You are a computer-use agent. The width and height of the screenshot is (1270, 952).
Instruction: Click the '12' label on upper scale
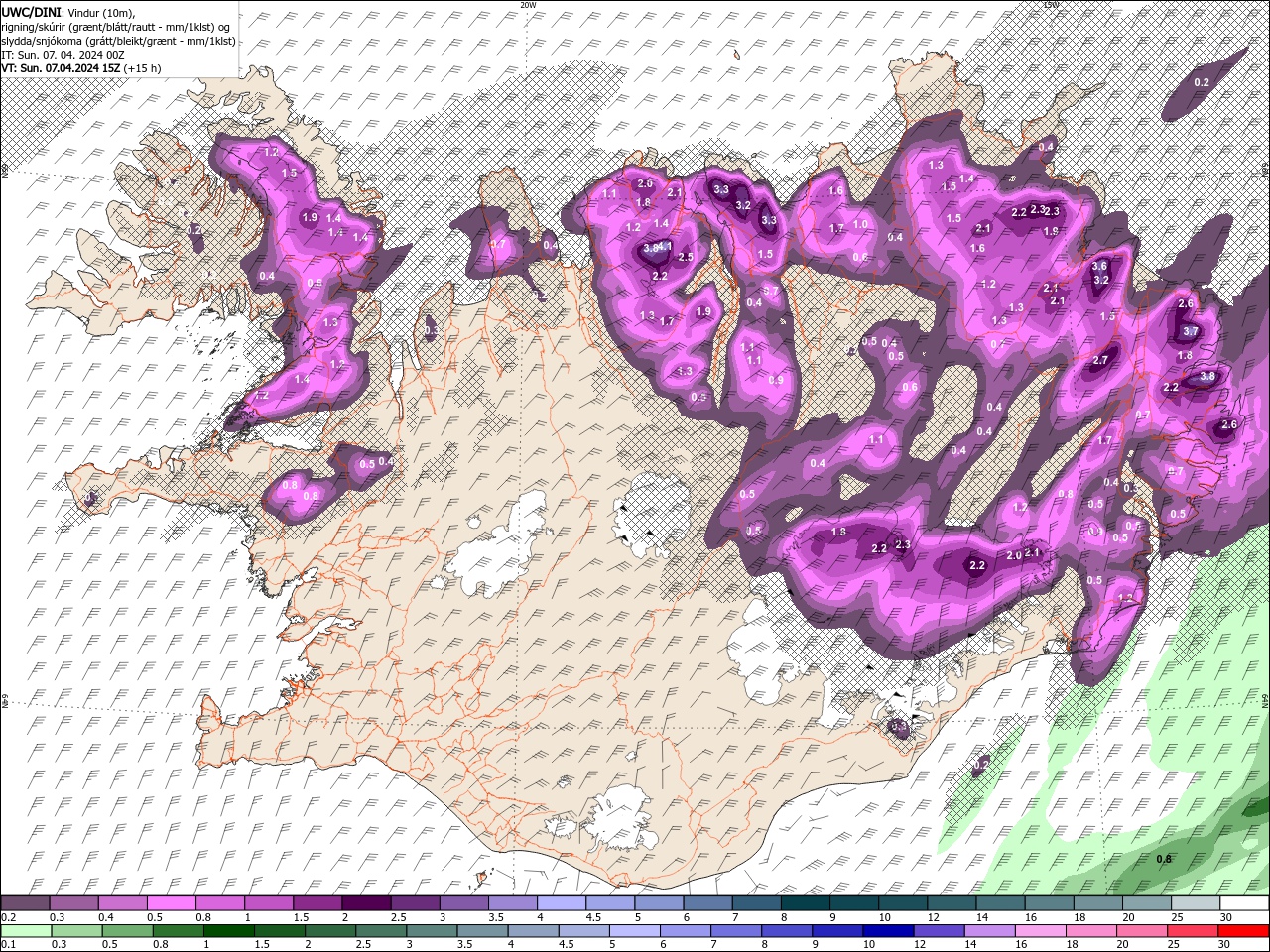934,917
